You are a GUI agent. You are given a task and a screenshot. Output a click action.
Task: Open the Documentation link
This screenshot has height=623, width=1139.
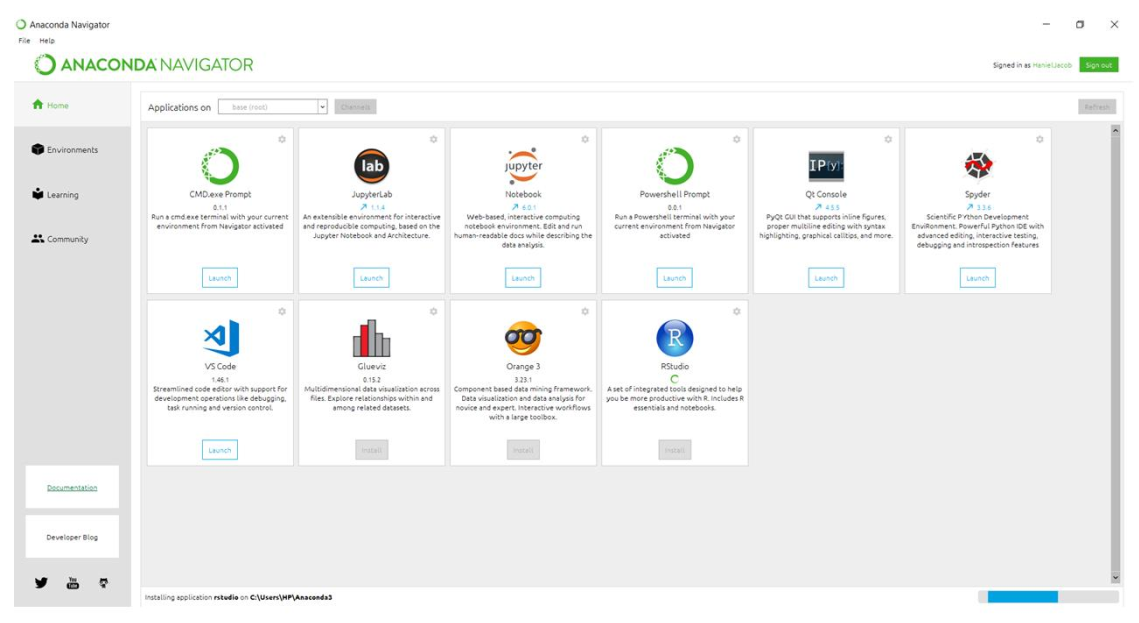pyautogui.click(x=72, y=487)
